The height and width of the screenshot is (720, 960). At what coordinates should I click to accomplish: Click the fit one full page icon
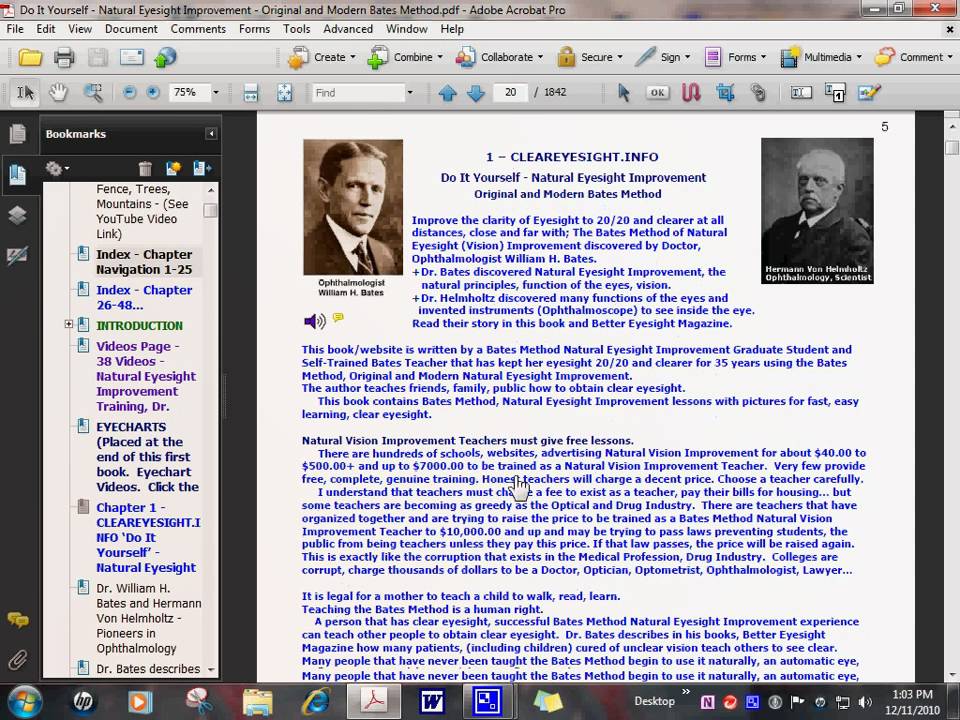pyautogui.click(x=285, y=93)
